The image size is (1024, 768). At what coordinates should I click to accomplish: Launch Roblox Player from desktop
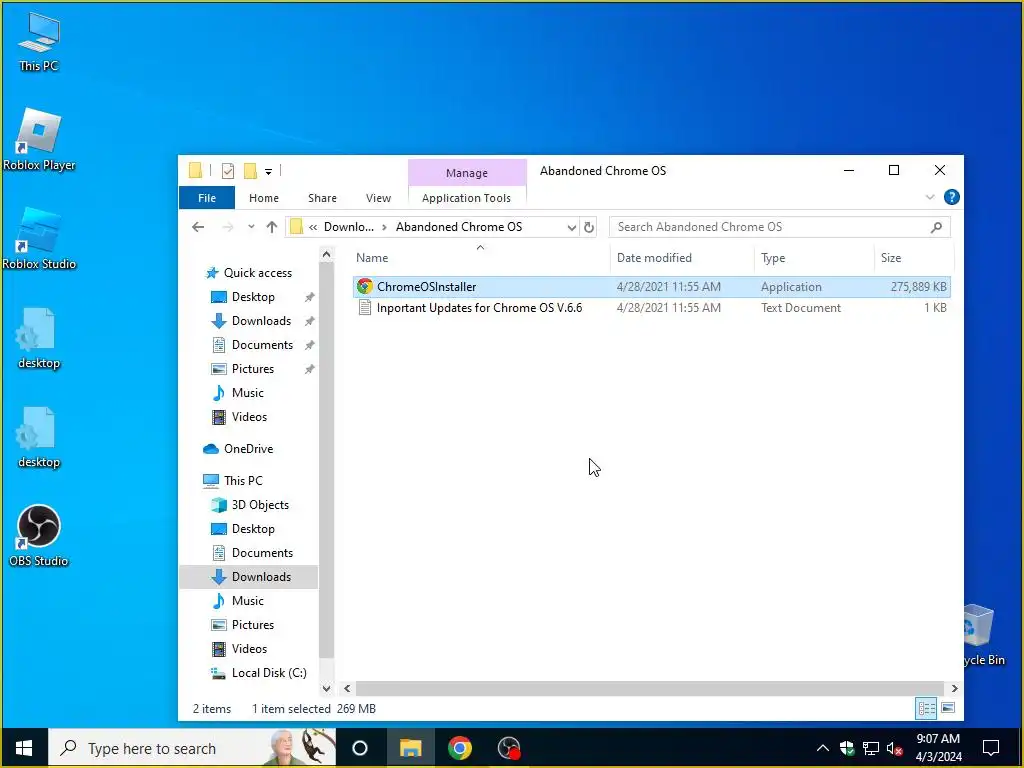(39, 140)
